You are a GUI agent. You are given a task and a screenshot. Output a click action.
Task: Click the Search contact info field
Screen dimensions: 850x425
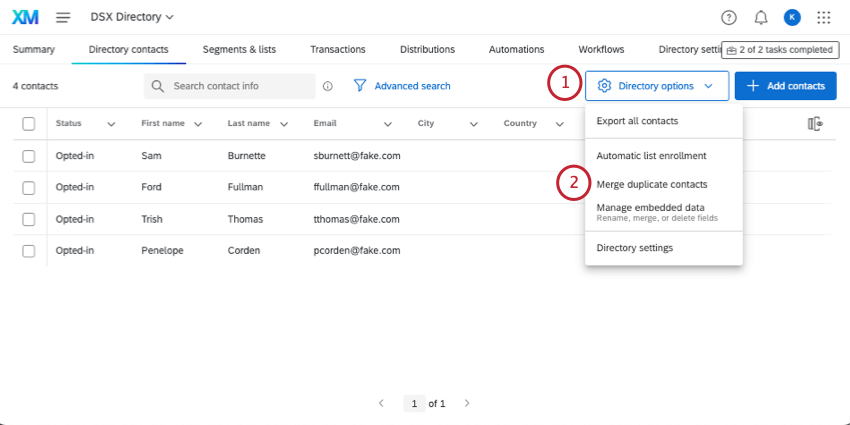click(240, 86)
